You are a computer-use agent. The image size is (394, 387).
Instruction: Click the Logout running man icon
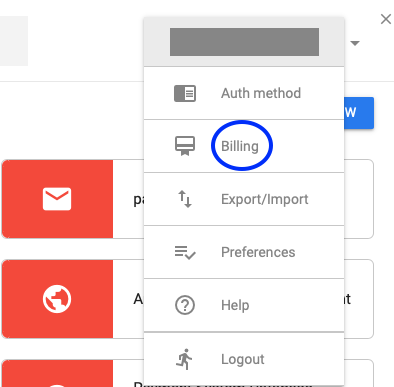[184, 359]
